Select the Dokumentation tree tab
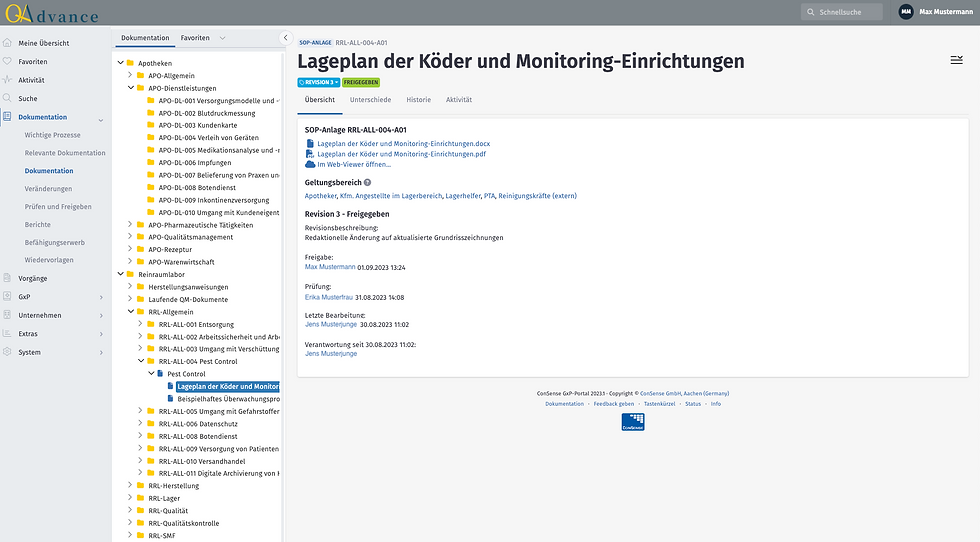 click(145, 38)
